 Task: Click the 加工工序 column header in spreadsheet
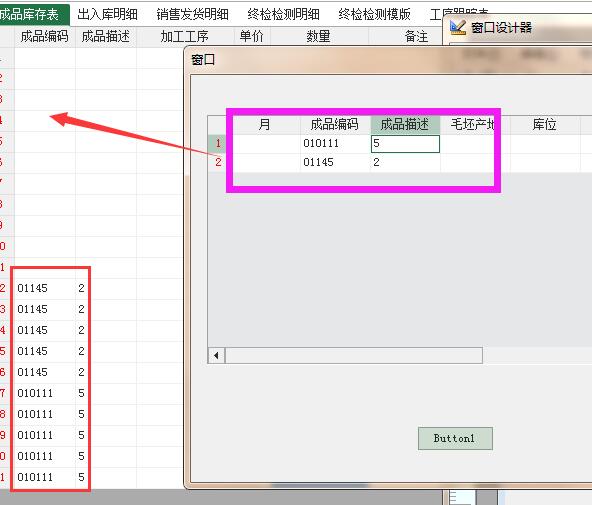coord(185,37)
